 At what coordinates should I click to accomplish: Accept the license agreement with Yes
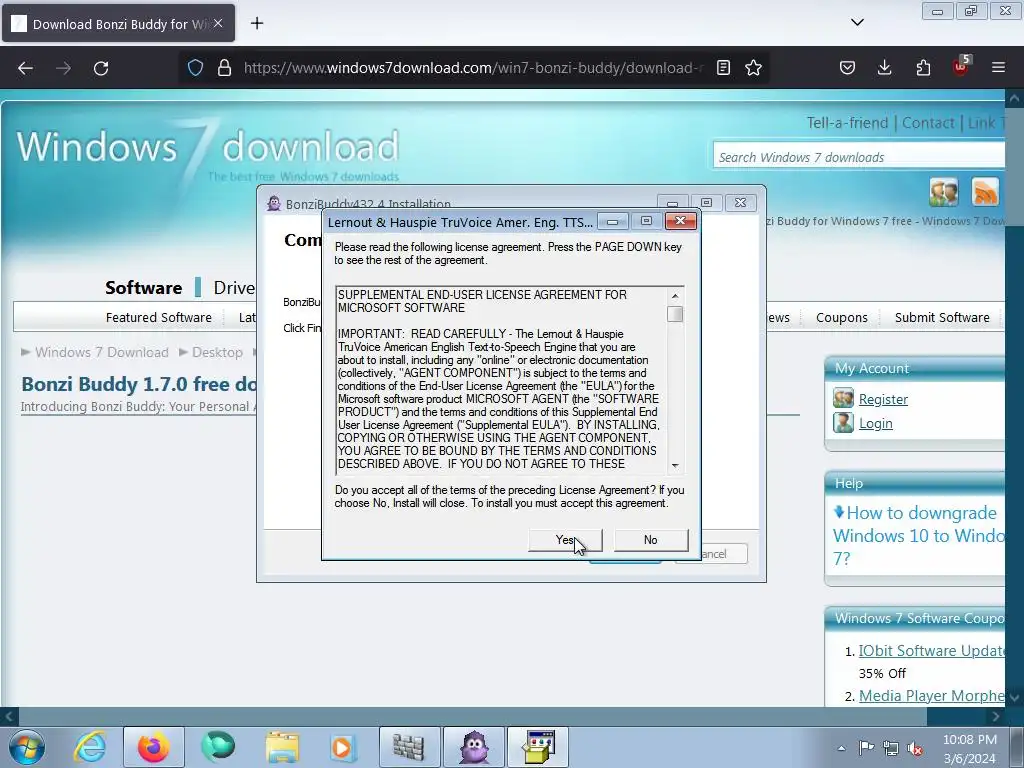tap(565, 540)
